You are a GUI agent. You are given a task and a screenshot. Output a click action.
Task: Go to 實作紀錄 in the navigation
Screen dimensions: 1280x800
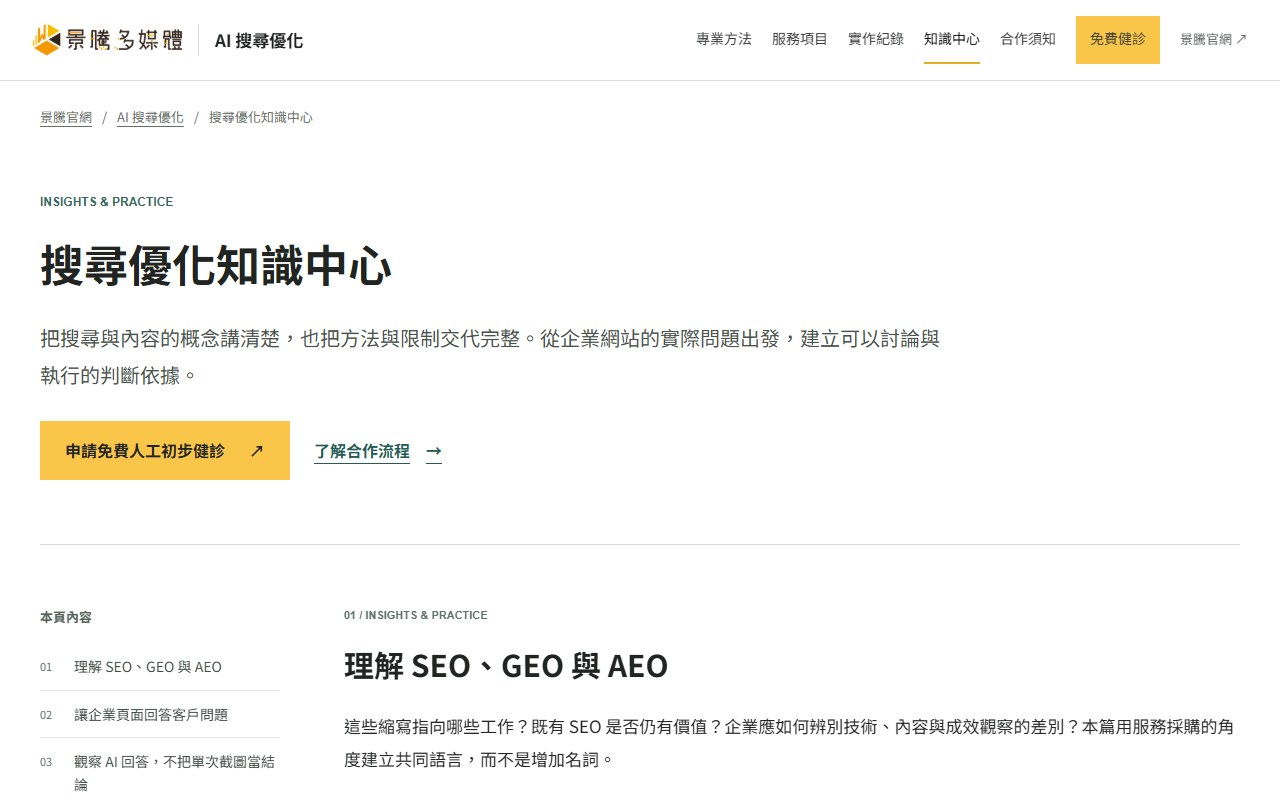point(876,39)
